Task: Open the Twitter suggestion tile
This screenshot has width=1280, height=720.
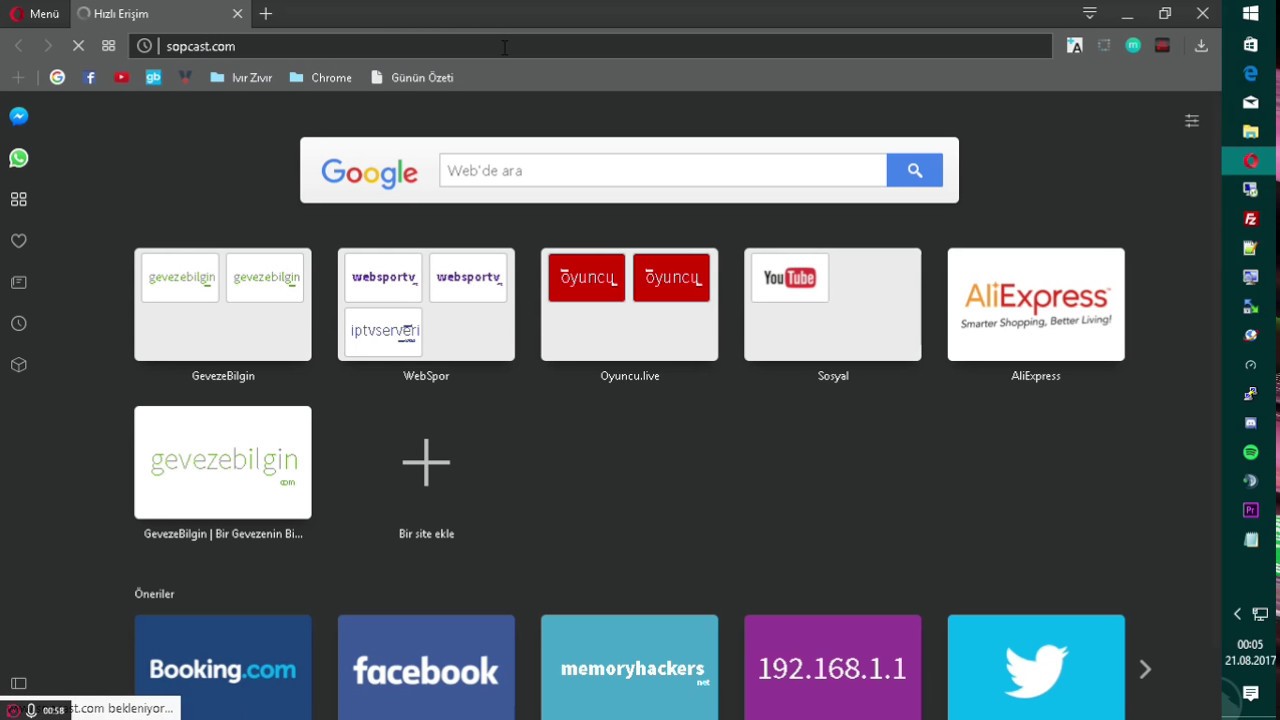Action: pos(1036,667)
